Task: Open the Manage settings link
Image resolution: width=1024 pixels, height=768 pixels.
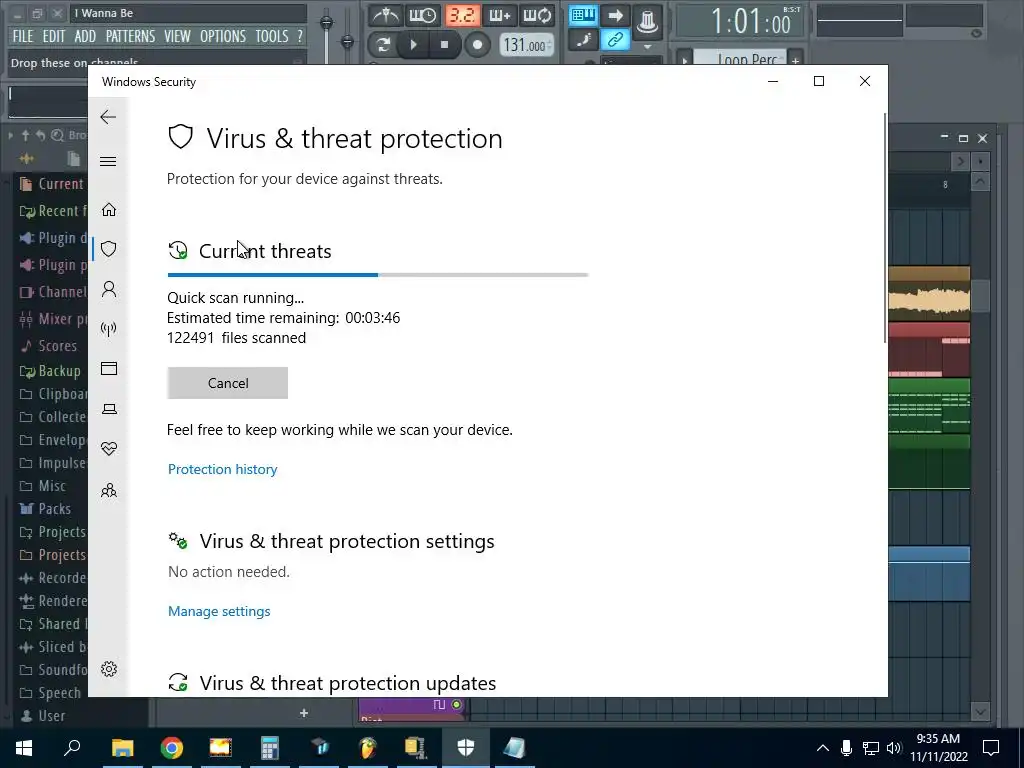Action: click(x=219, y=611)
